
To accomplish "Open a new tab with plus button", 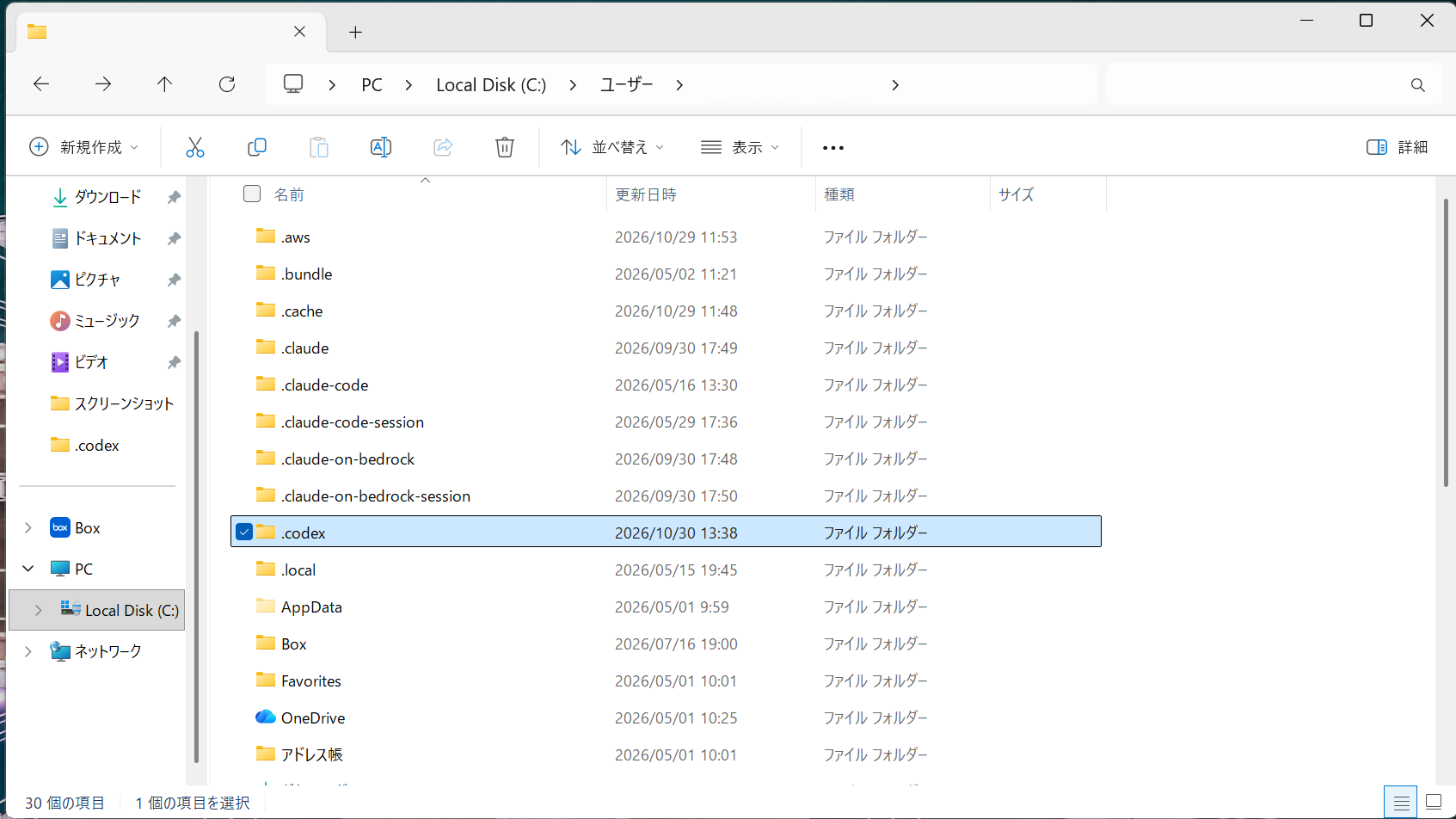I will (355, 33).
